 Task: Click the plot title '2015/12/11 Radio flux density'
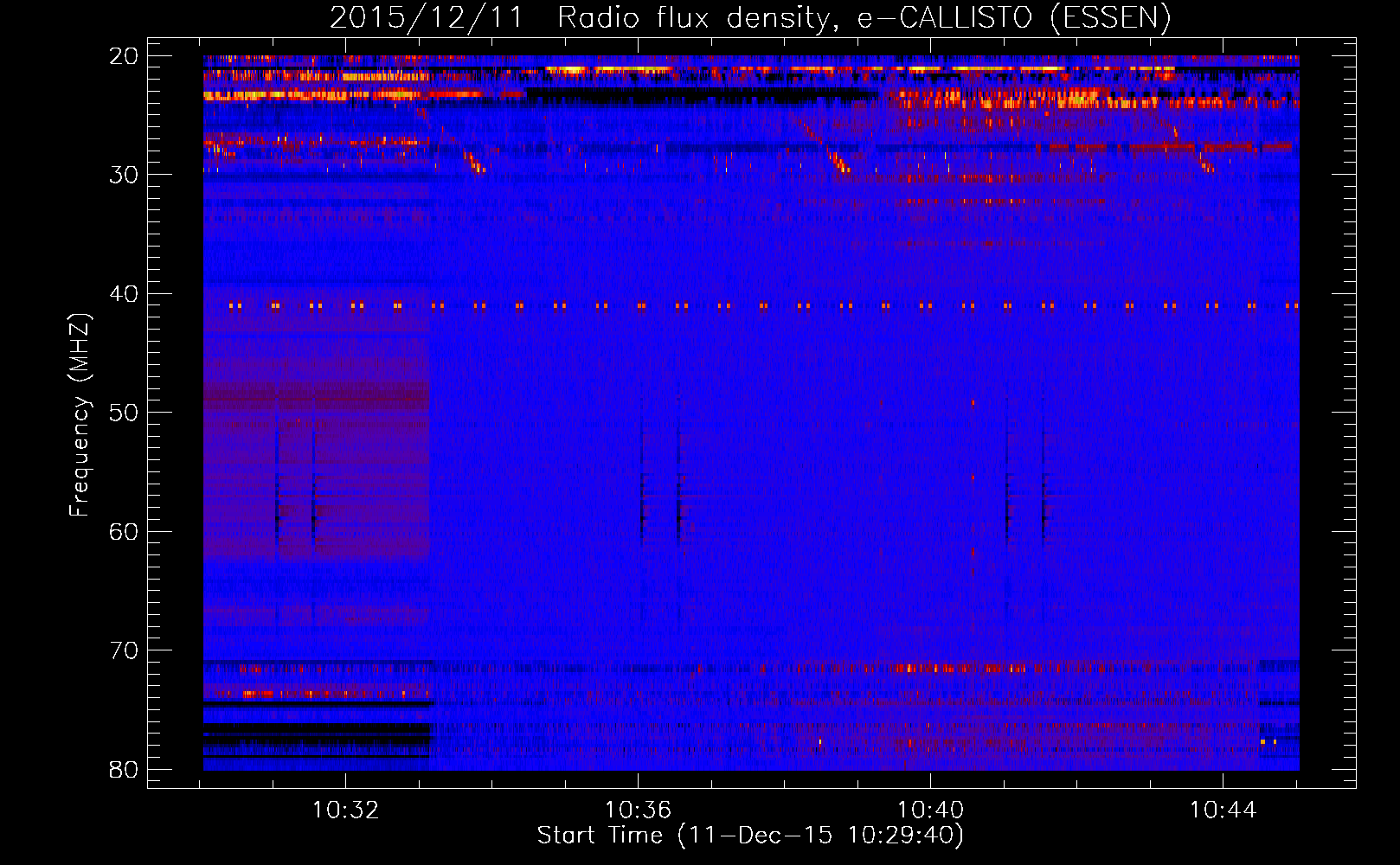[584, 17]
